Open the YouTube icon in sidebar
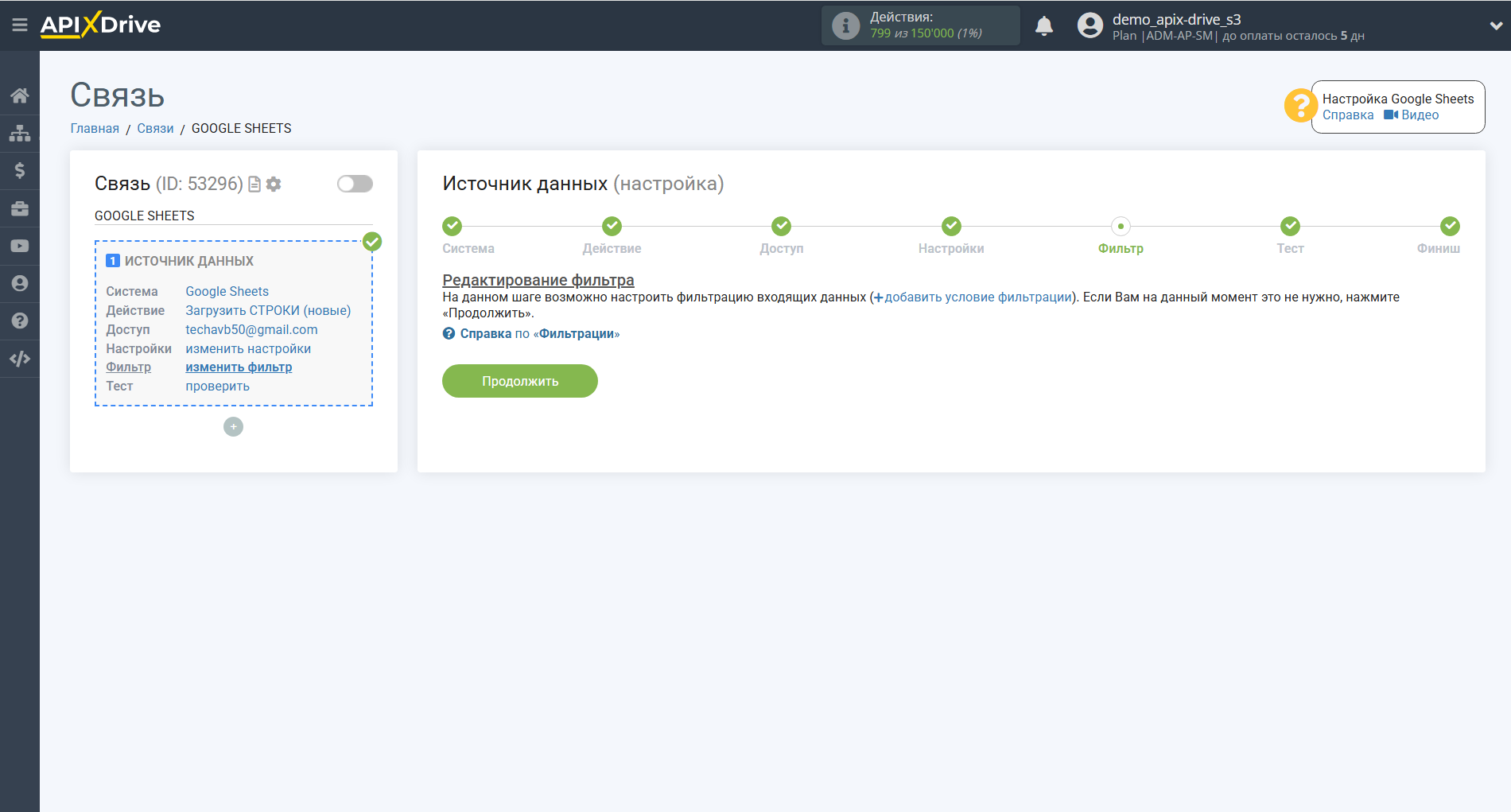Screen dimensions: 1511x812 19,245
